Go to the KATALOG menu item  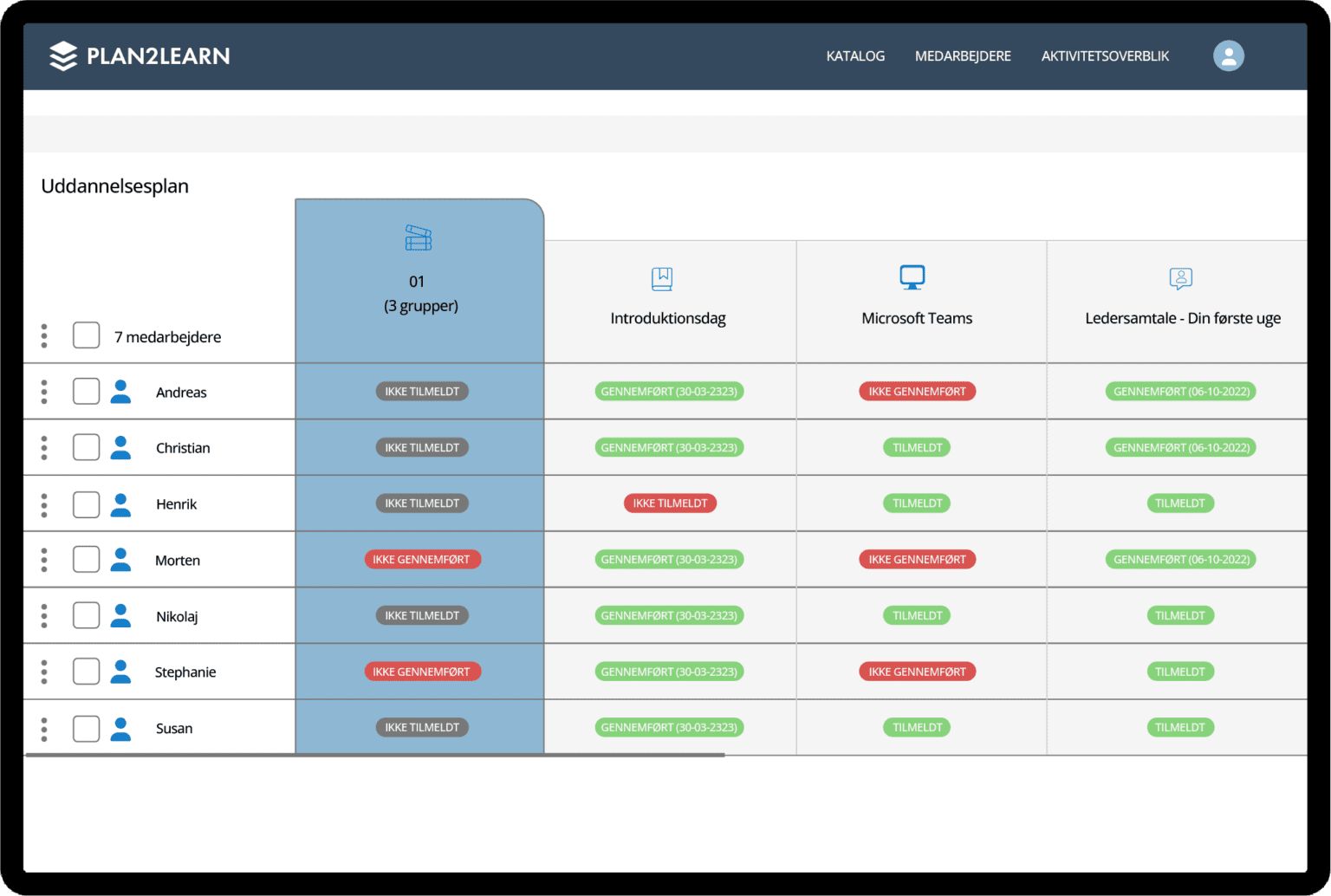(x=855, y=56)
